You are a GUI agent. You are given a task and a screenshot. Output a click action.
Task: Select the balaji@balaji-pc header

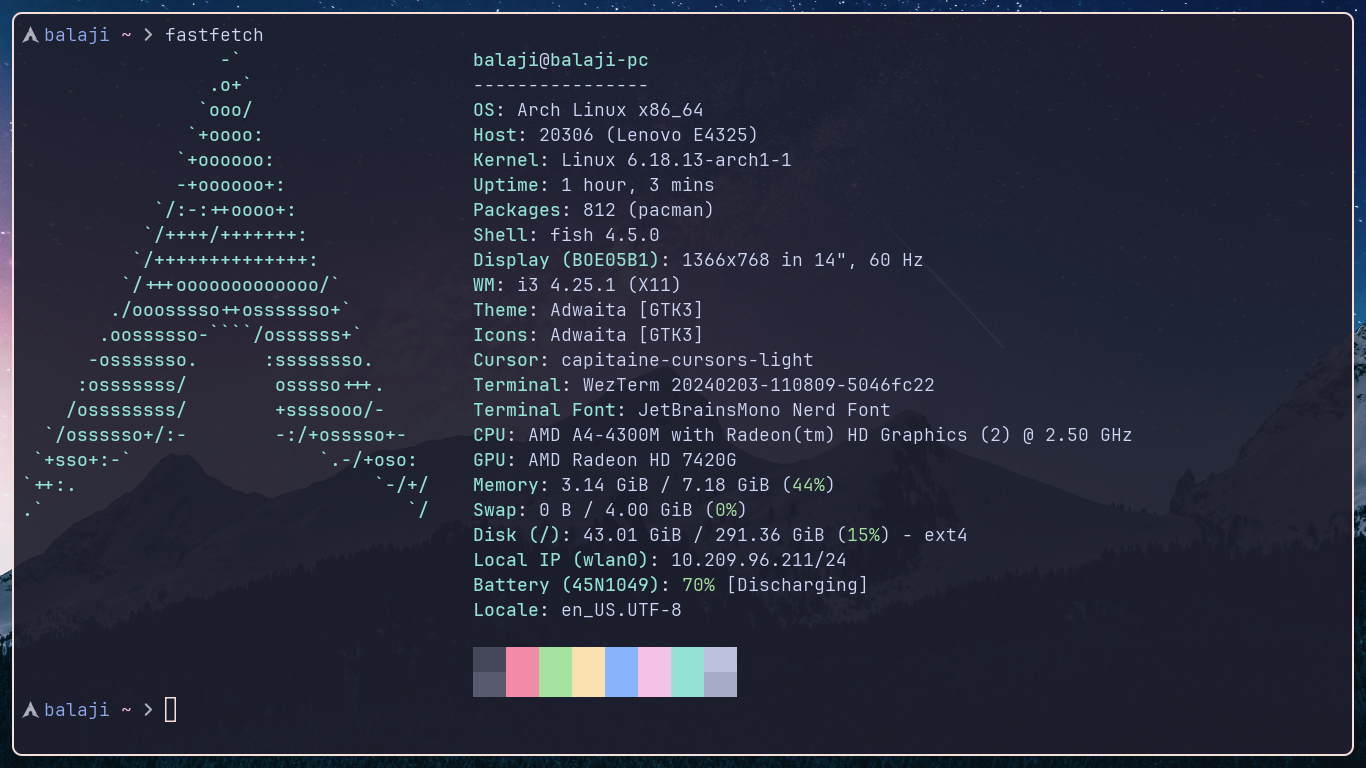pyautogui.click(x=560, y=59)
